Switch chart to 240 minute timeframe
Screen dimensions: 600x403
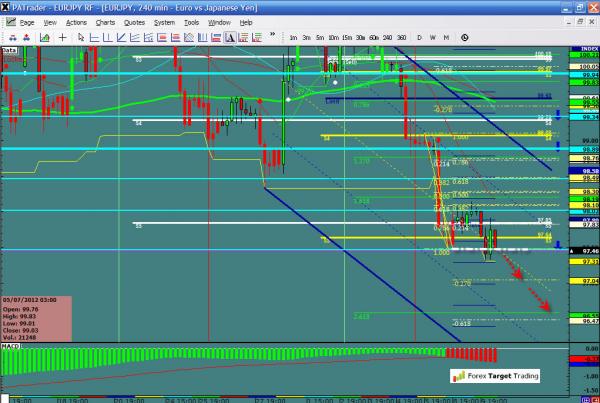(387, 37)
